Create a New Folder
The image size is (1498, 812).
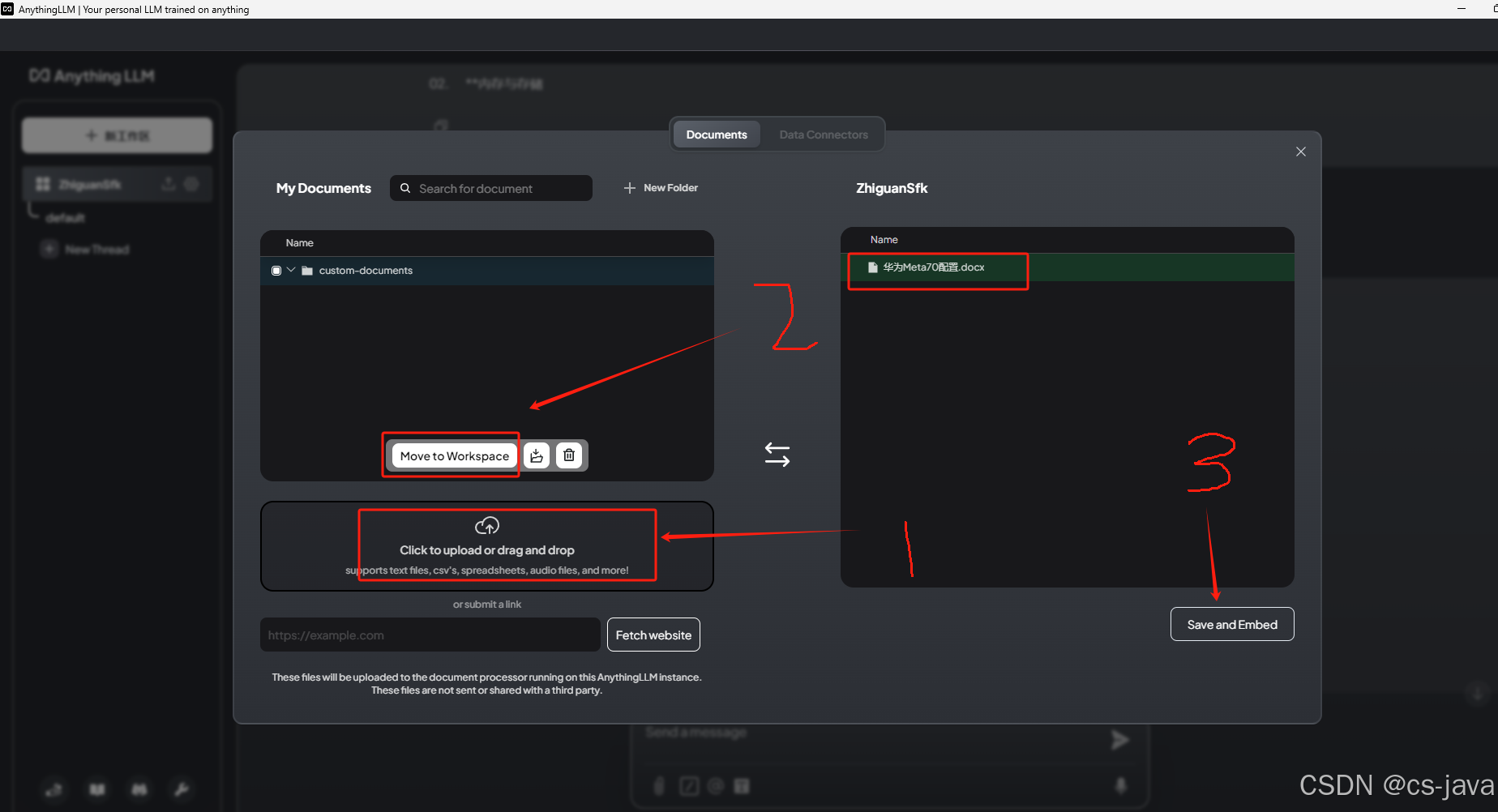661,188
